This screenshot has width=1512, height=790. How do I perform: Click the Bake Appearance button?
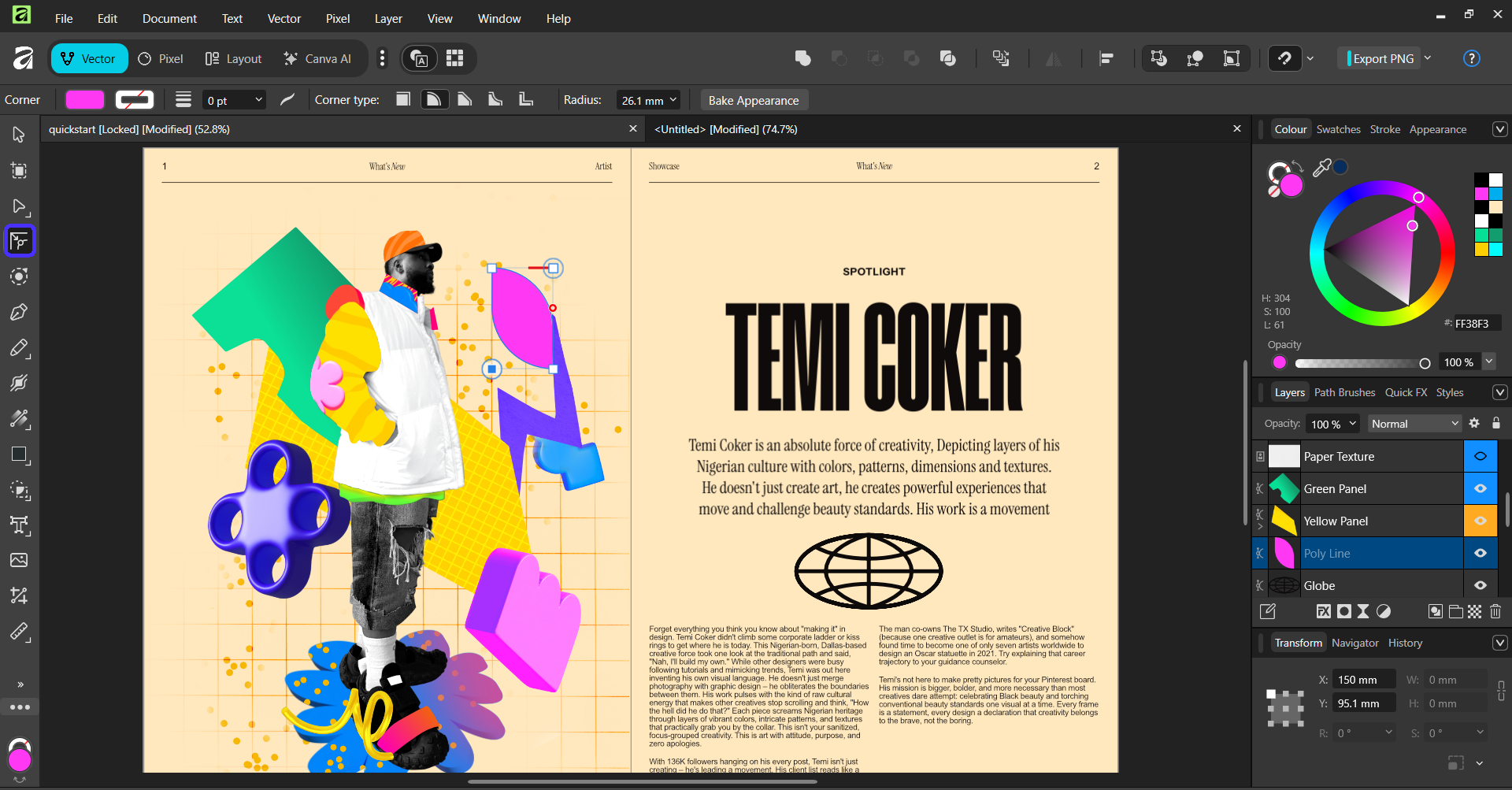[x=753, y=100]
